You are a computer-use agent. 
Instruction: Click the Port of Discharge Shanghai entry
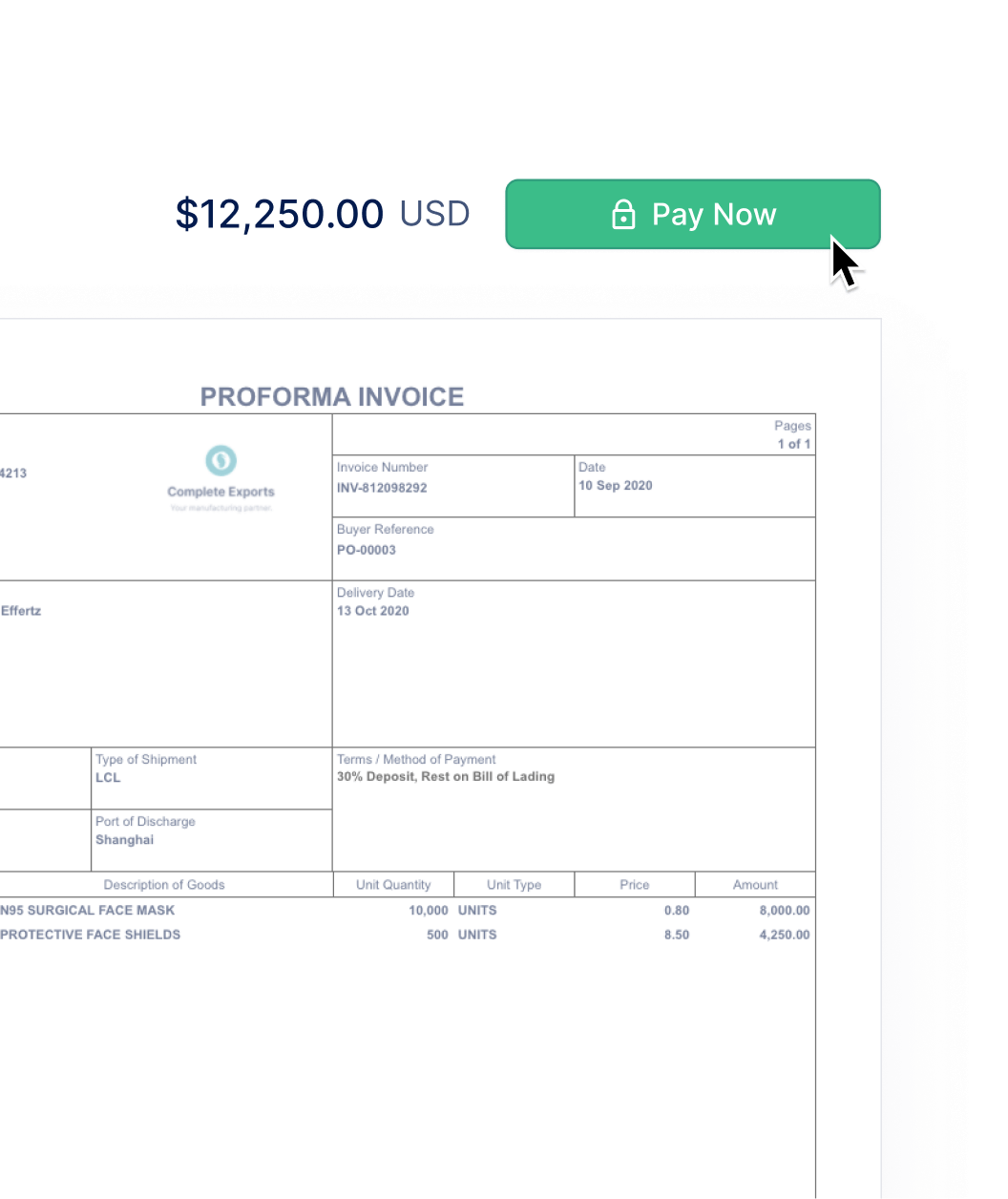125,840
